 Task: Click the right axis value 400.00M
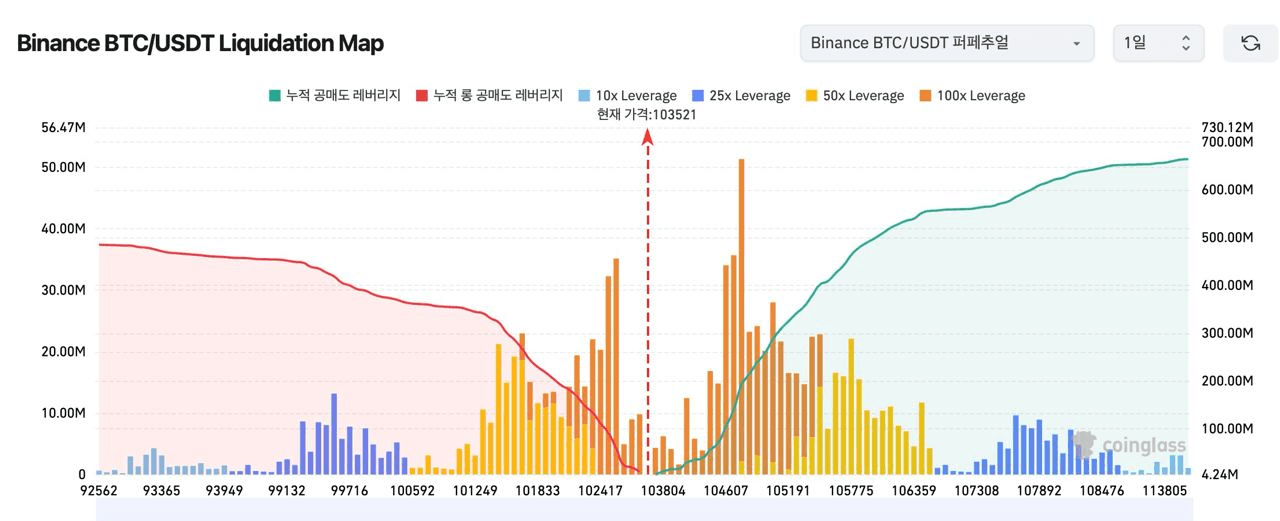[x=1226, y=285]
